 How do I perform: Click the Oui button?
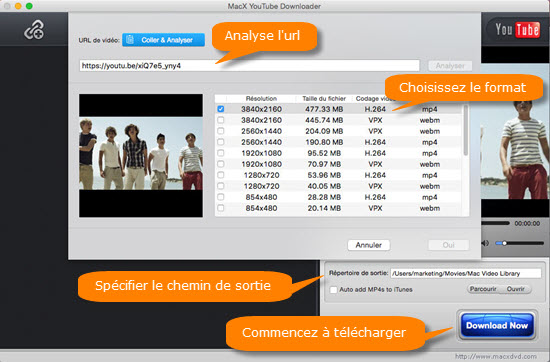pos(448,245)
